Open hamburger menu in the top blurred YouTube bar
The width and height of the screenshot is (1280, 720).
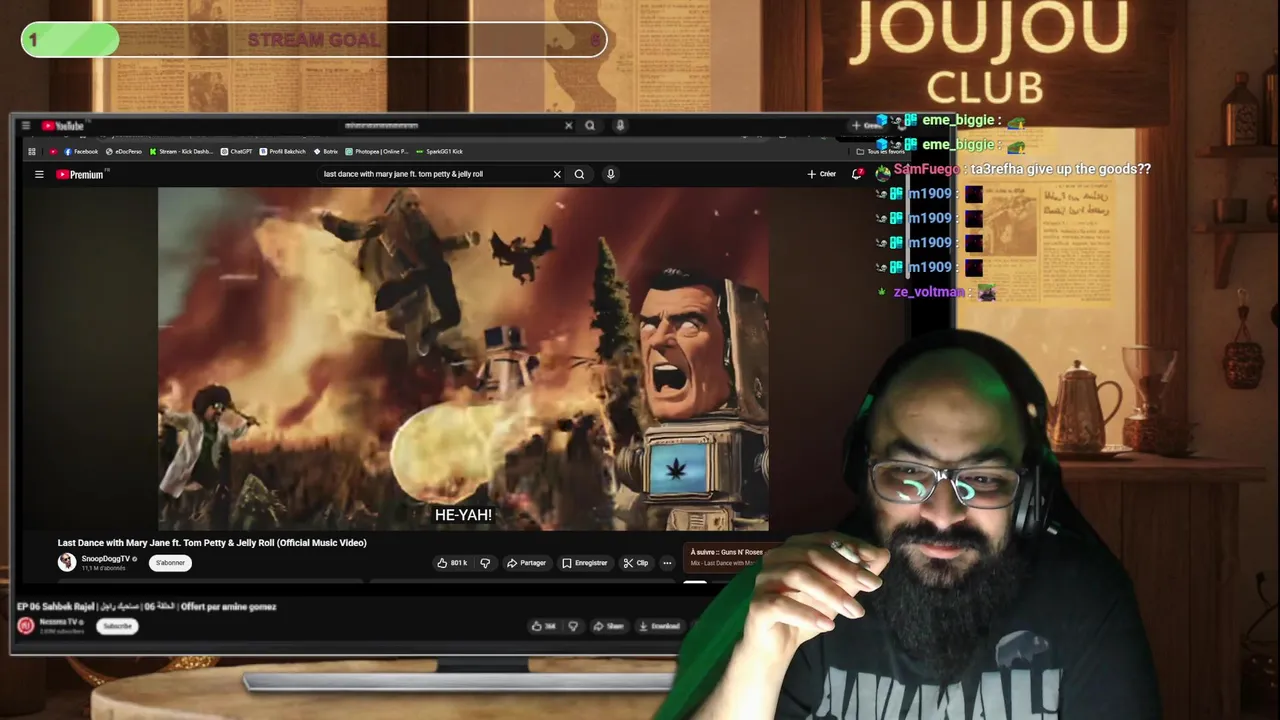click(x=25, y=125)
